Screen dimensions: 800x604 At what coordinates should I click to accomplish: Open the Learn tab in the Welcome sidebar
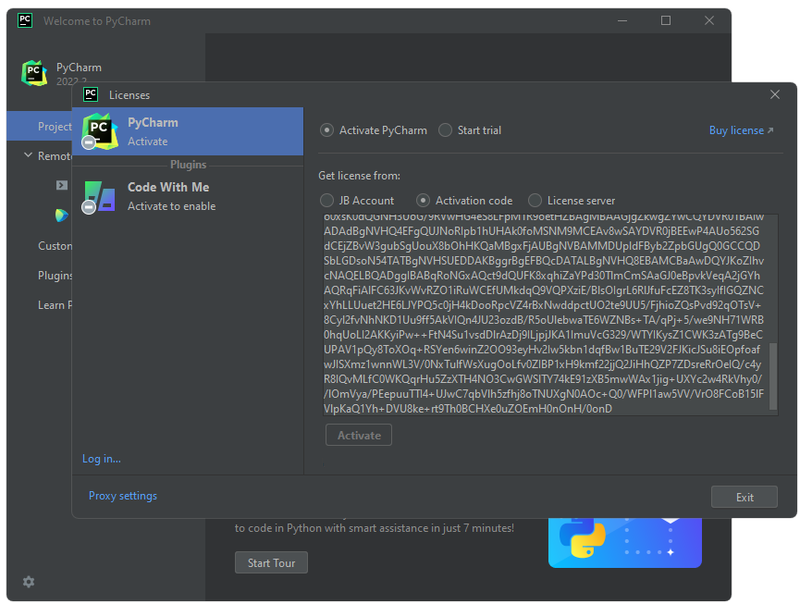55,305
